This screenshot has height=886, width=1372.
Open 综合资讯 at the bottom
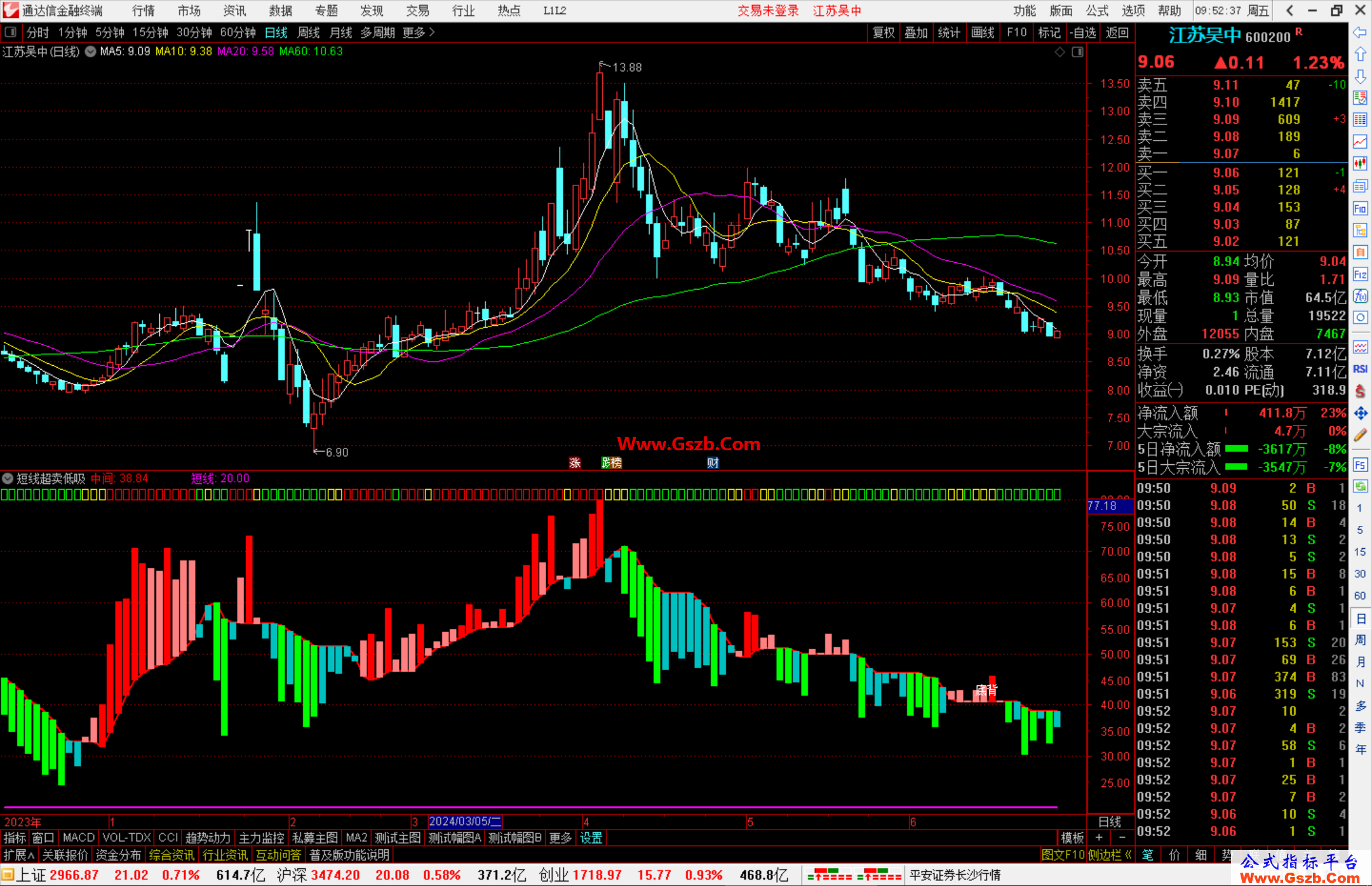(171, 855)
